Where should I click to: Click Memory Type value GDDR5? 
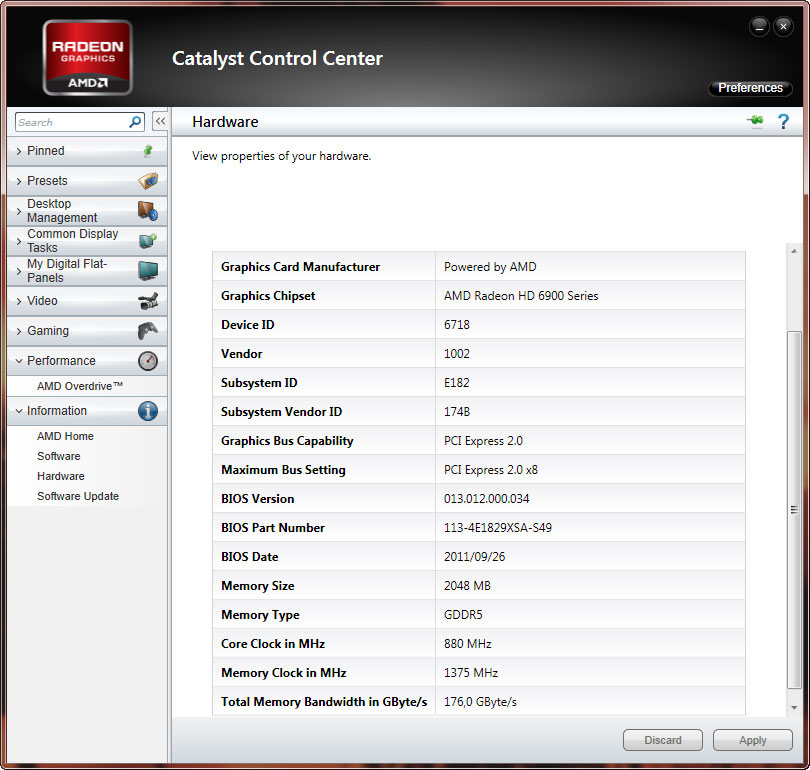pyautogui.click(x=463, y=615)
